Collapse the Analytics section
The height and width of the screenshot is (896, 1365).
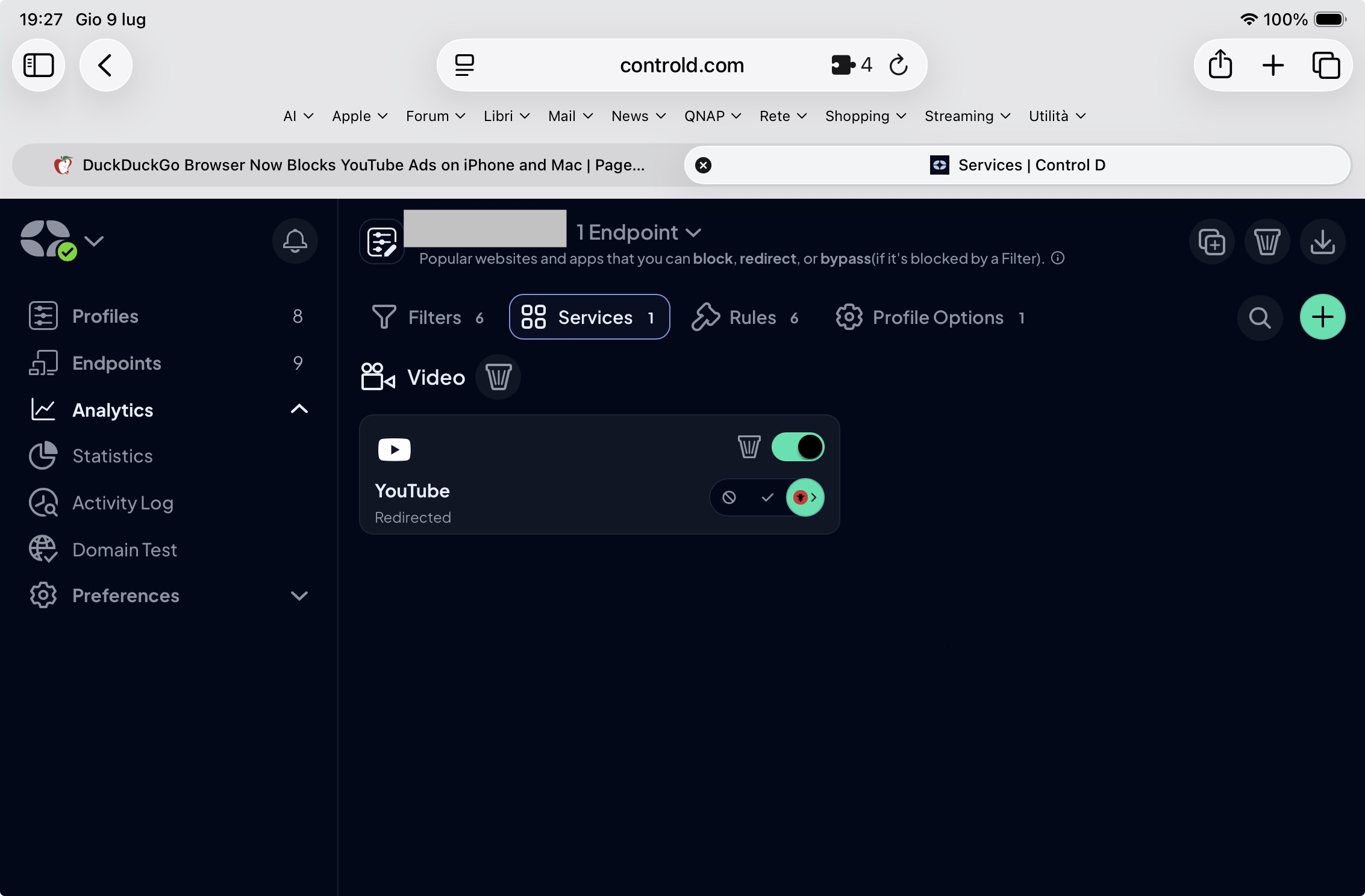[x=299, y=409]
